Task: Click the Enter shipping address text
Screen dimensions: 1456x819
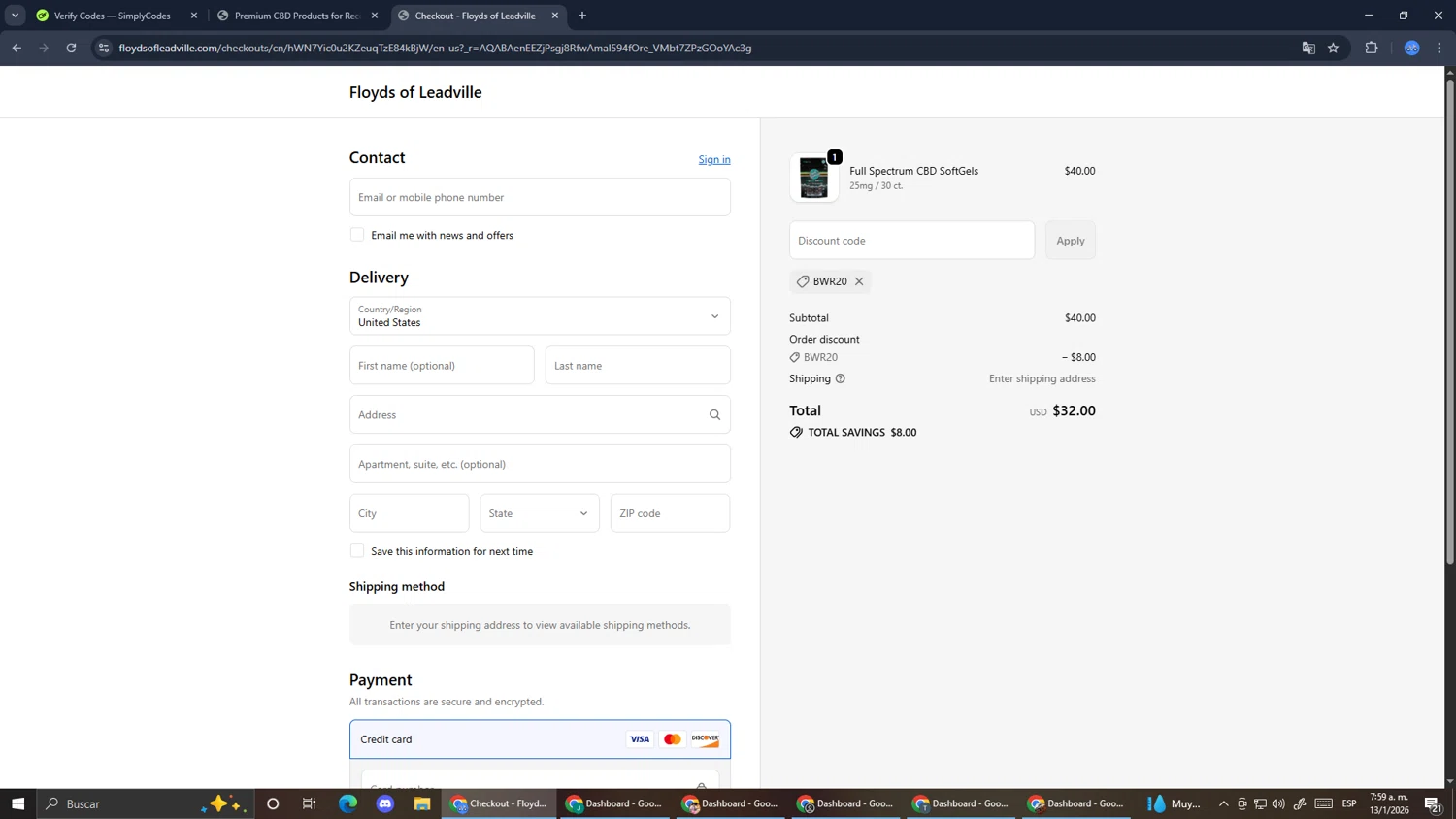Action: [x=1042, y=378]
